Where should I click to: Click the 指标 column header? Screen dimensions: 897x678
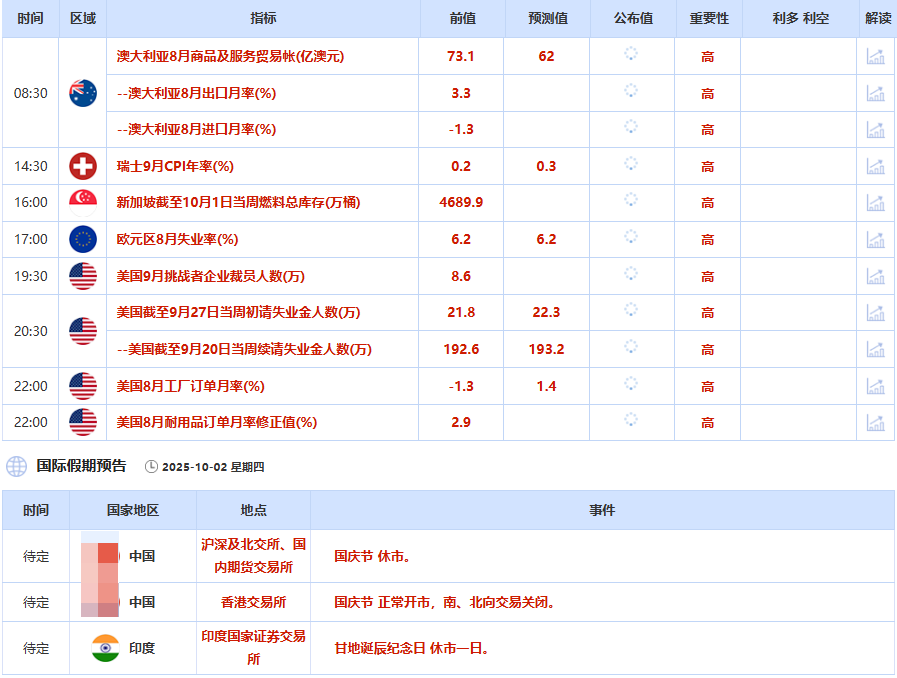(263, 18)
